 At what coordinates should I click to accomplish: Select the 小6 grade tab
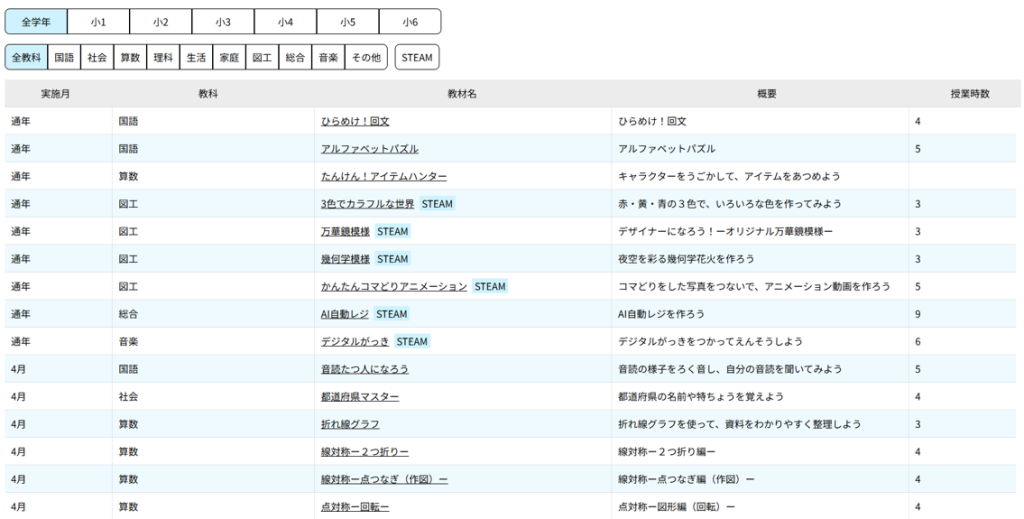click(410, 22)
